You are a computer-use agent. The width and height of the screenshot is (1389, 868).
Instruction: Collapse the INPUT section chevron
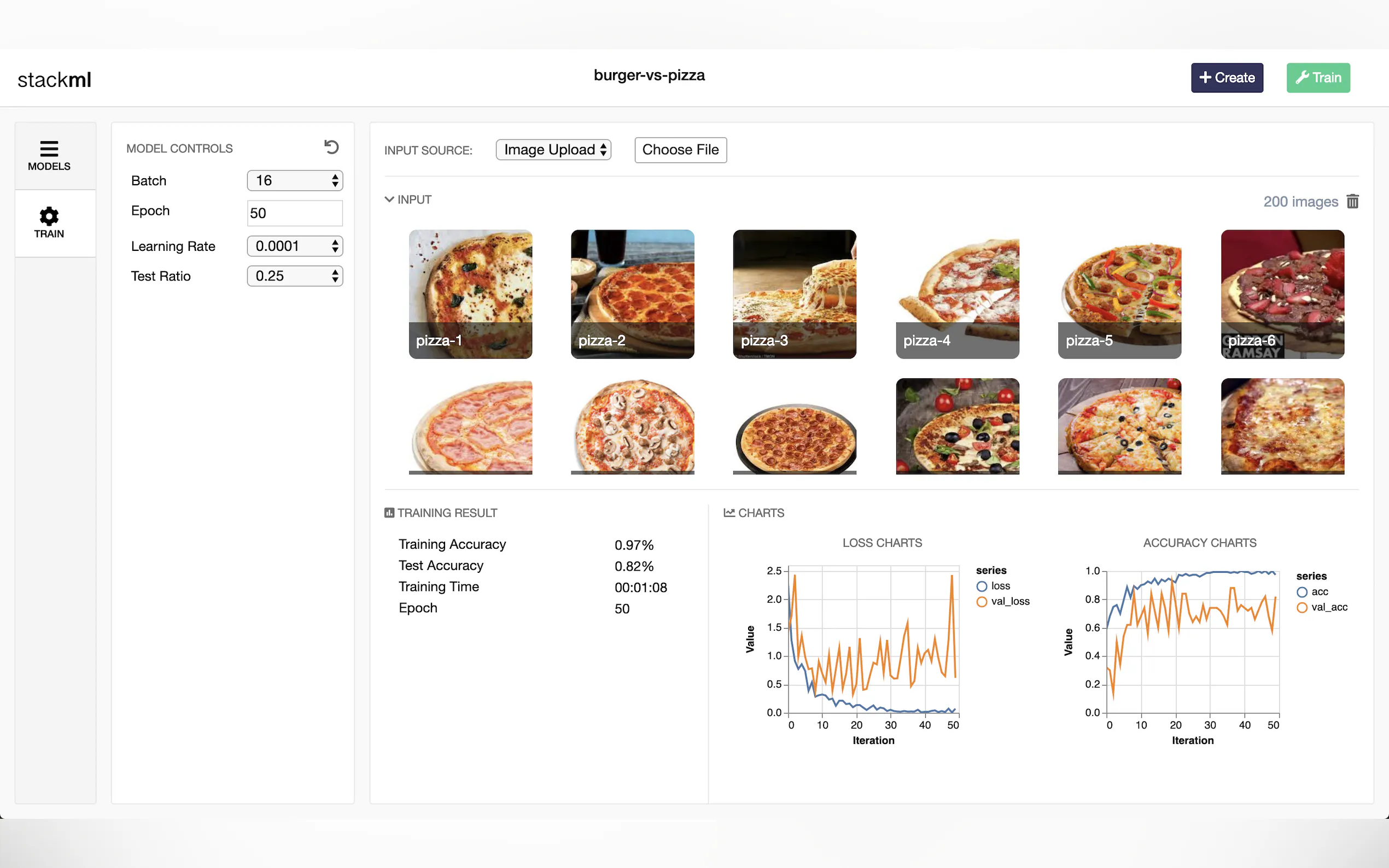click(x=389, y=199)
